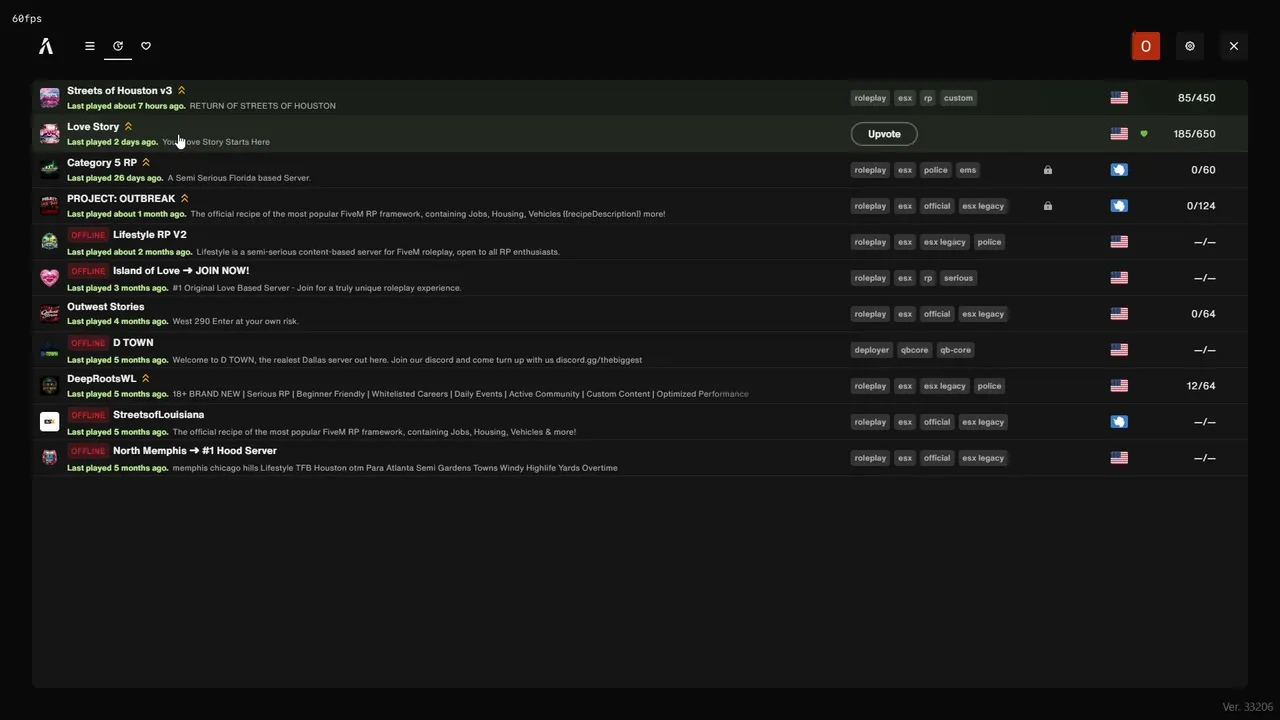Open the StreetsofLouisiana server name
The width and height of the screenshot is (1280, 720).
pyautogui.click(x=159, y=415)
